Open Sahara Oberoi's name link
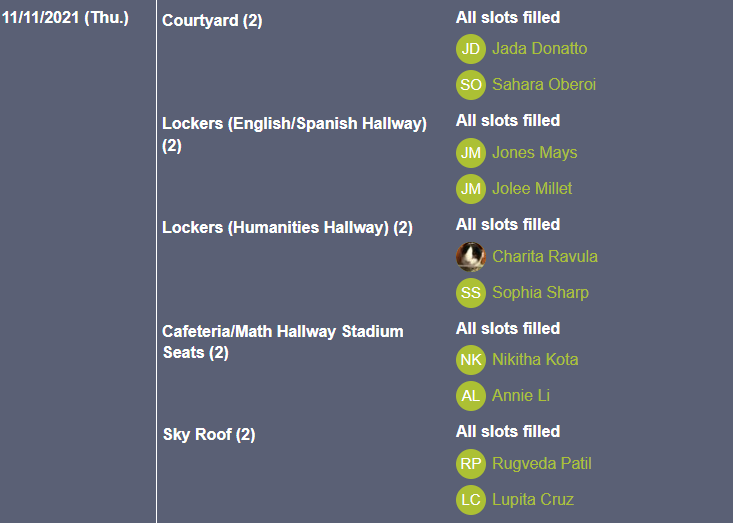The height and width of the screenshot is (524, 734). click(x=543, y=85)
